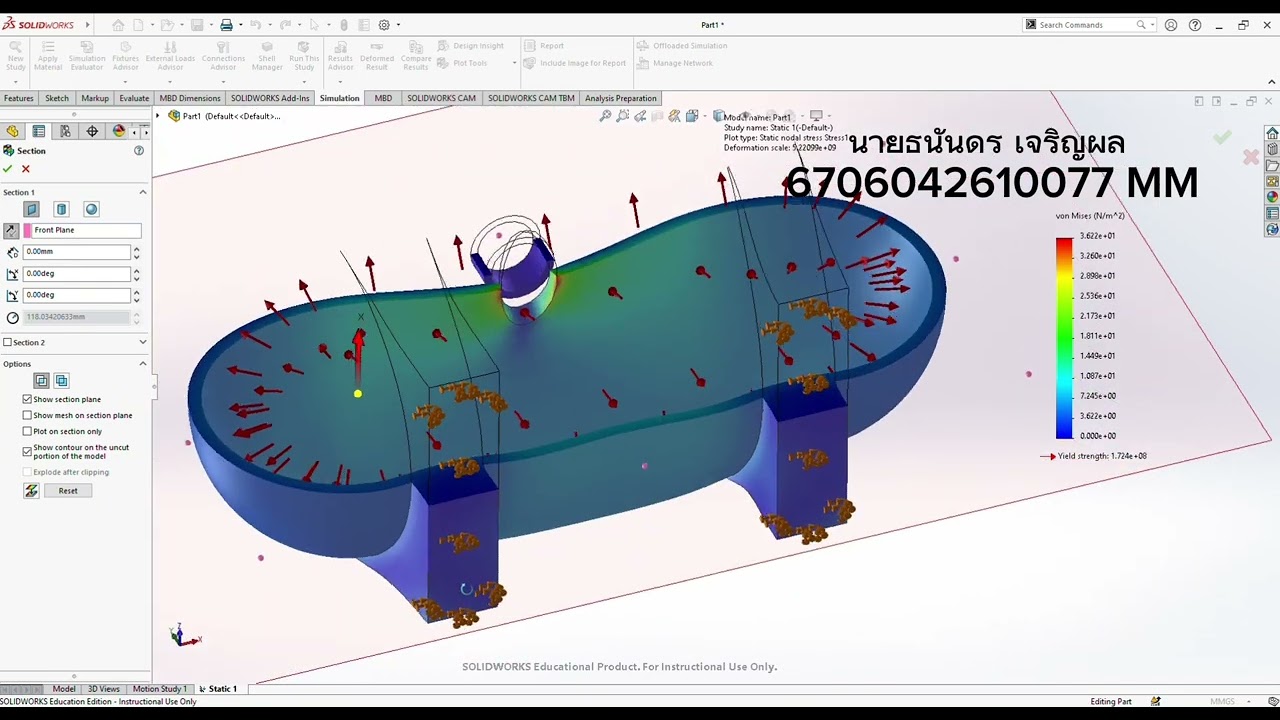Open the DisplayManager color sphere tab
Image resolution: width=1280 pixels, height=720 pixels.
(119, 131)
